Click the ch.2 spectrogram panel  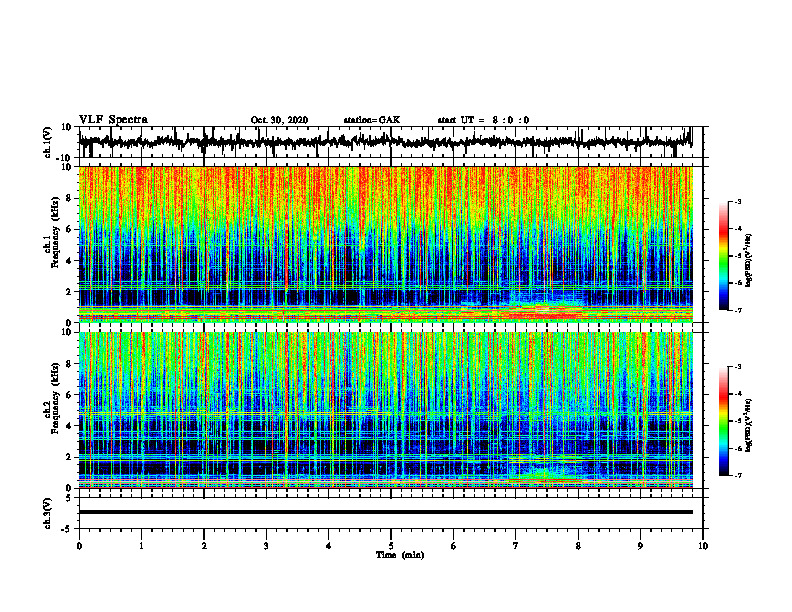point(386,410)
